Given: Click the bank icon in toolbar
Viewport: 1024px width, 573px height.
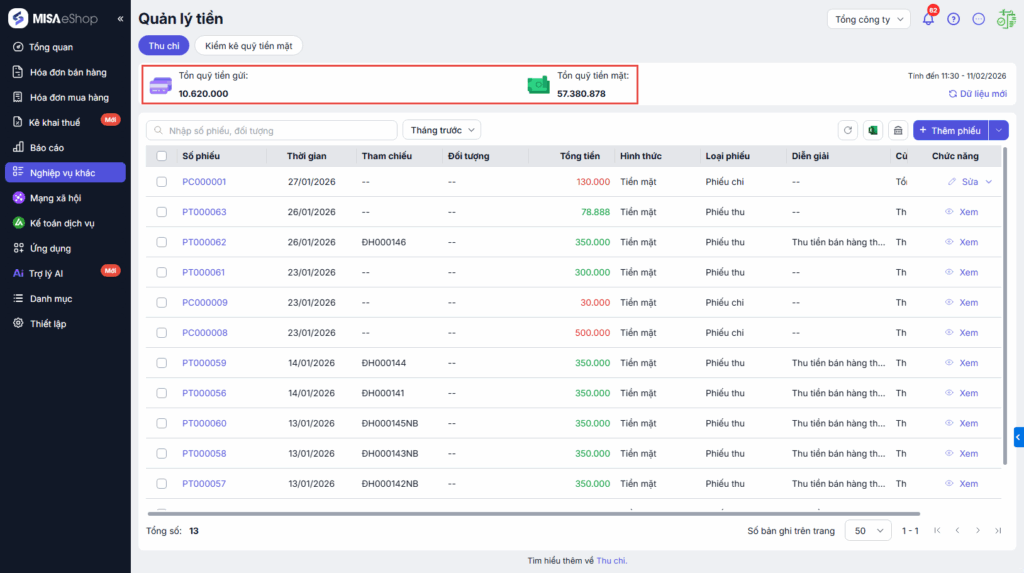Looking at the screenshot, I should pyautogui.click(x=897, y=130).
